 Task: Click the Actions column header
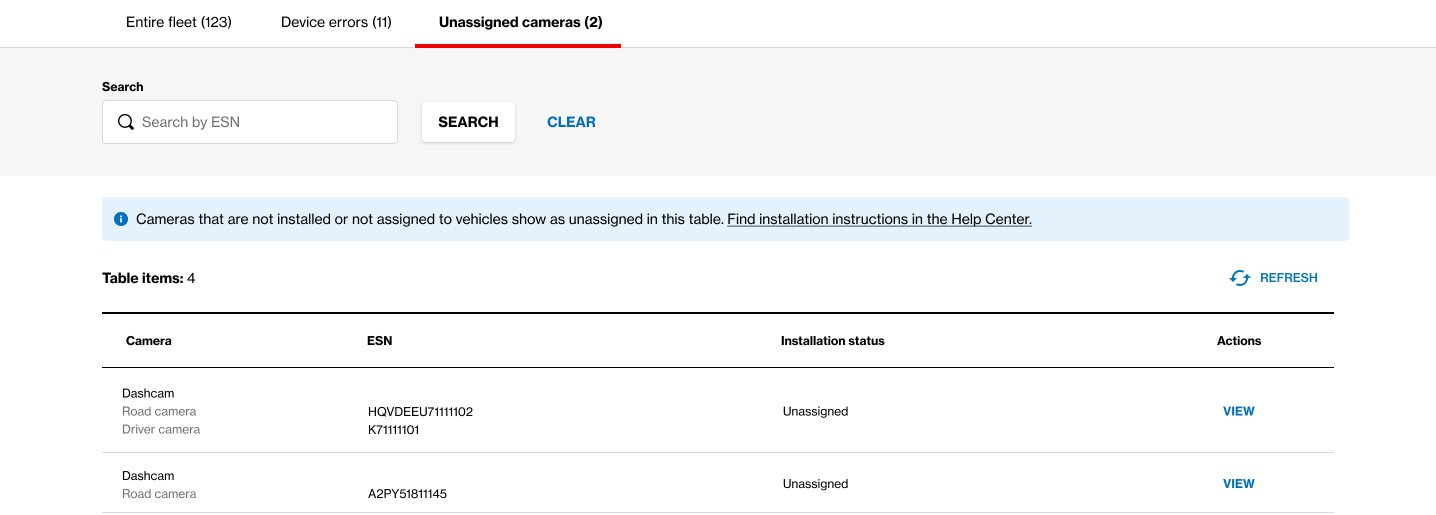tap(1239, 341)
